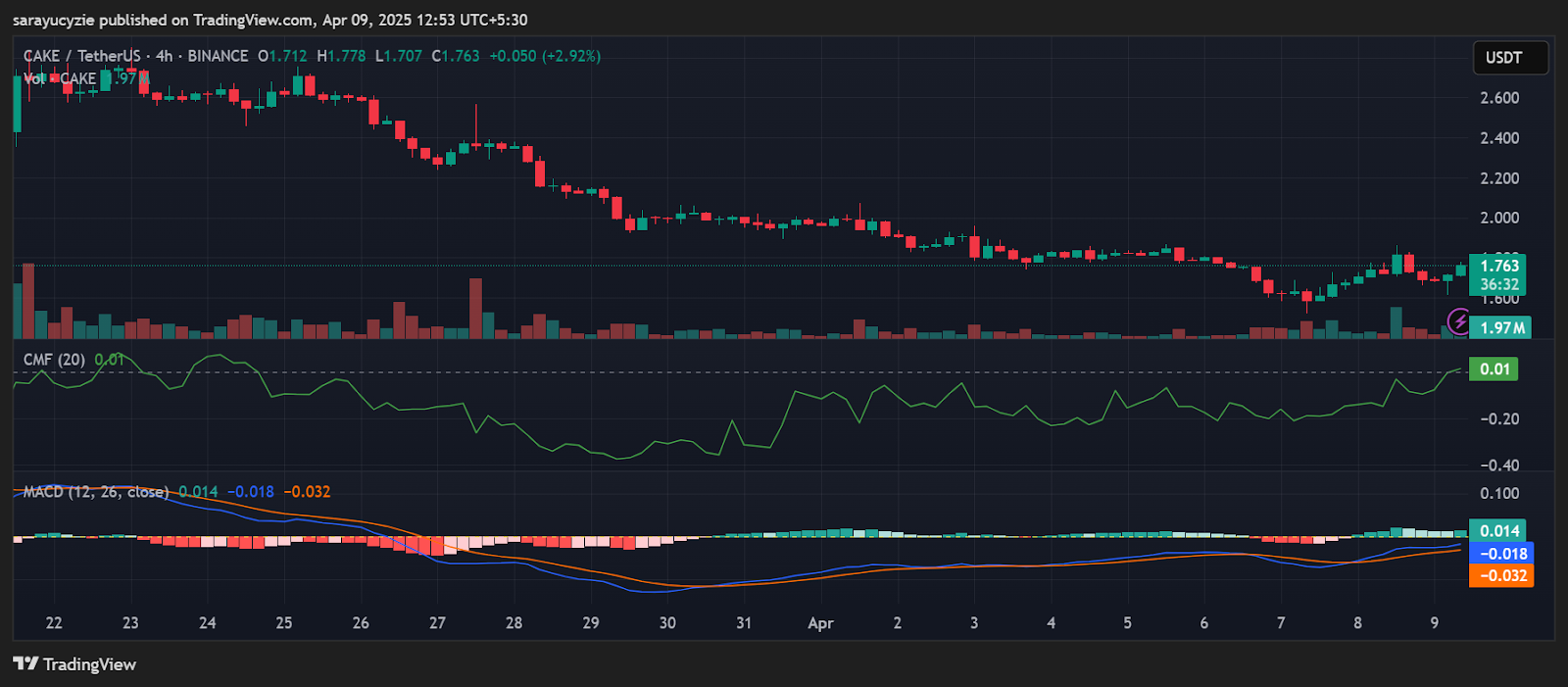The height and width of the screenshot is (687, 1568).
Task: Click the purple lightning bolt icon
Action: click(x=1459, y=320)
